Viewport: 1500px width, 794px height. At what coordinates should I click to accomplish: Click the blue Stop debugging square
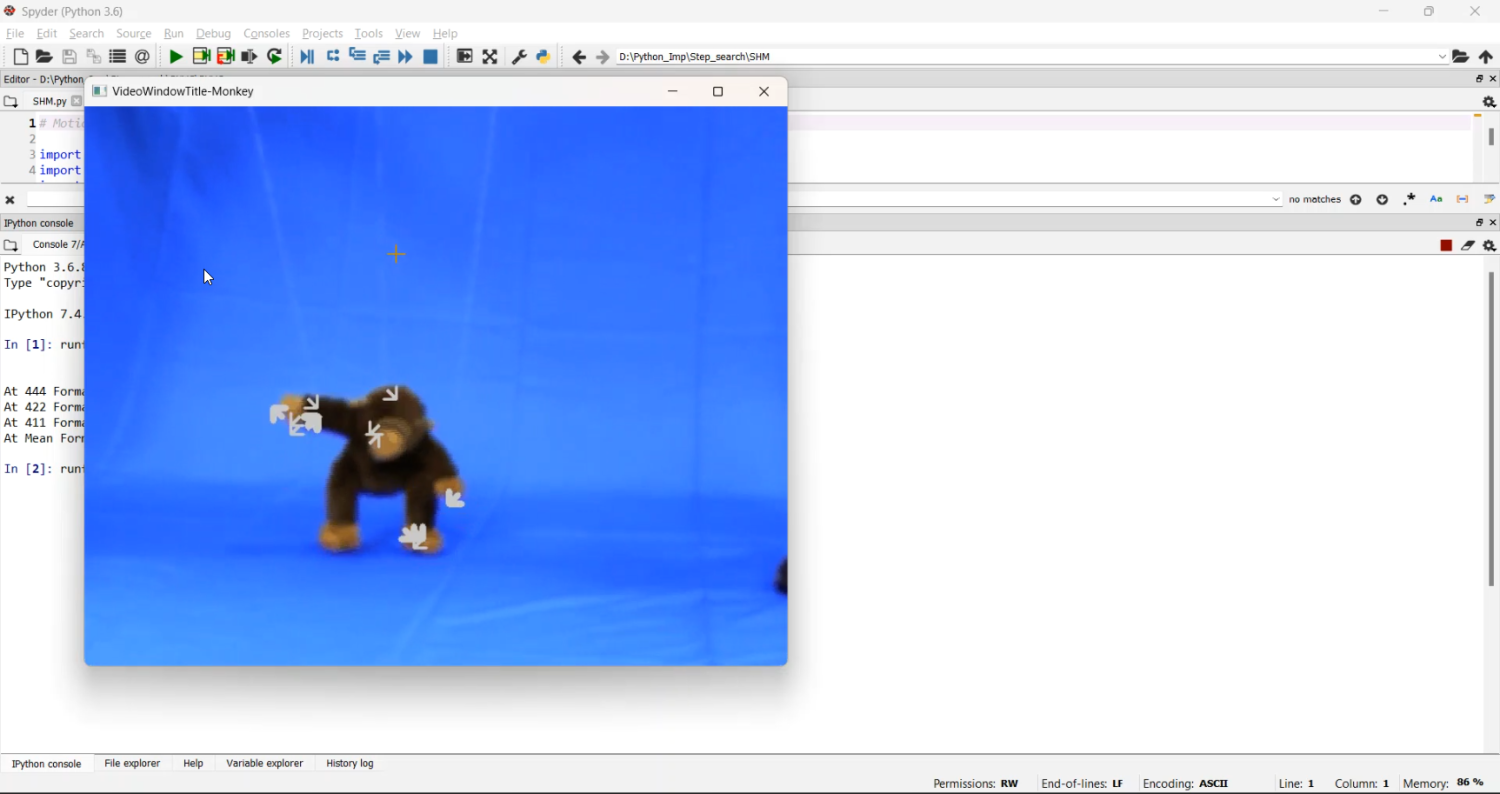431,57
